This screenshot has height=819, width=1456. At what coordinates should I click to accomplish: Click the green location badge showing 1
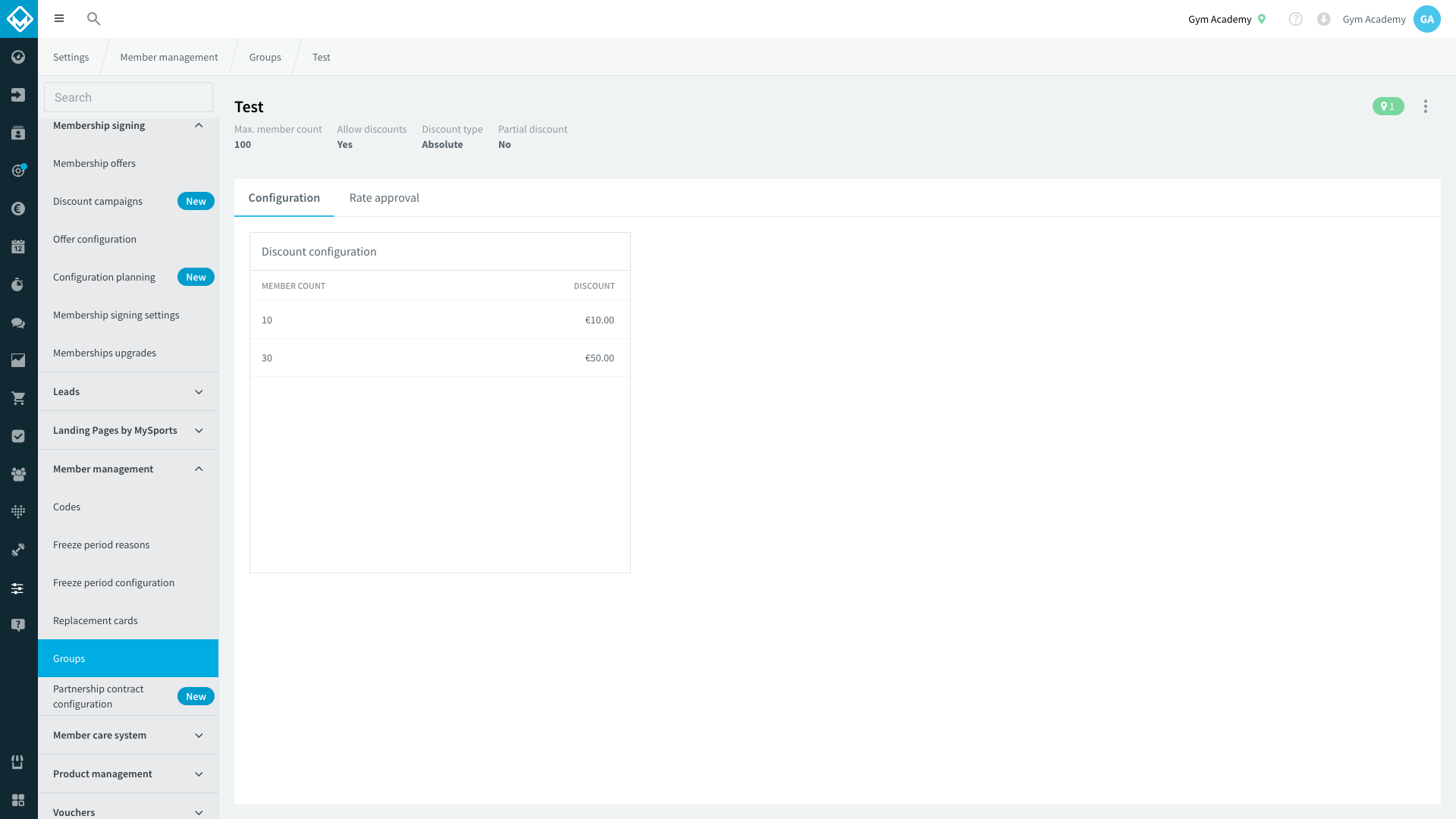tap(1389, 106)
